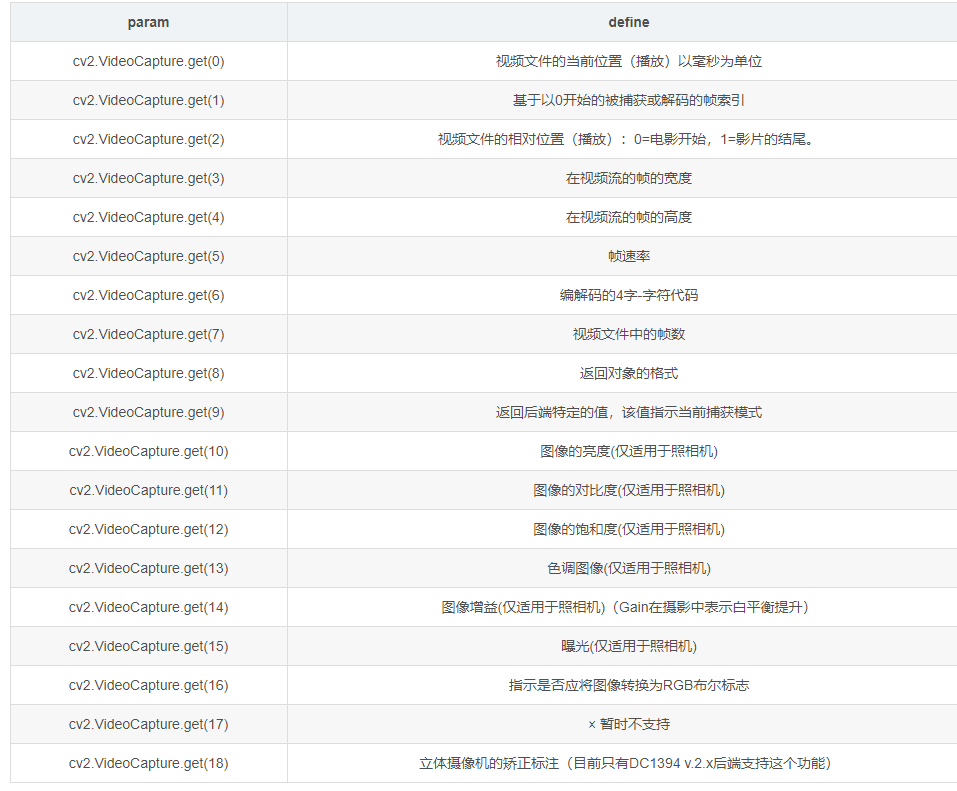Screen dimensions: 957x791
Task: Select cell 'cv2.VideoCapture.get(18)'
Action: pos(148,764)
